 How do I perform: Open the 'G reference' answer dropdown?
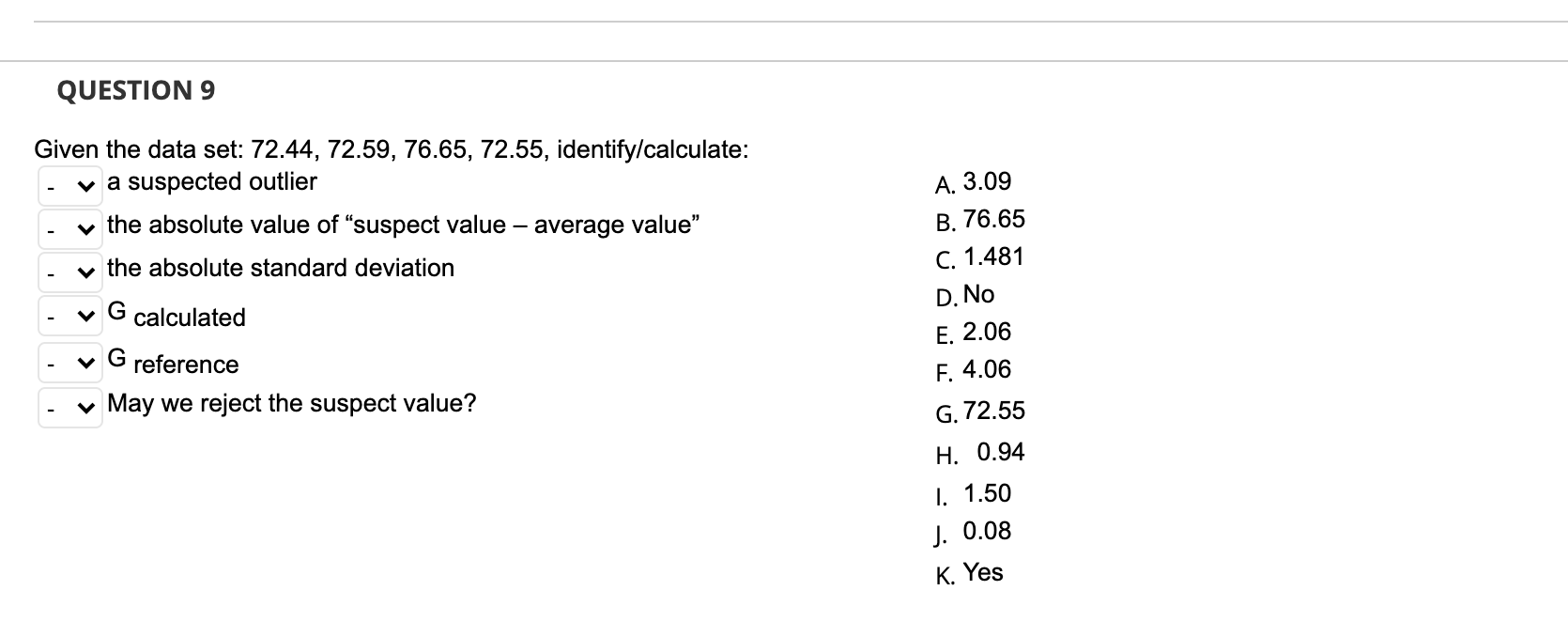coord(70,361)
